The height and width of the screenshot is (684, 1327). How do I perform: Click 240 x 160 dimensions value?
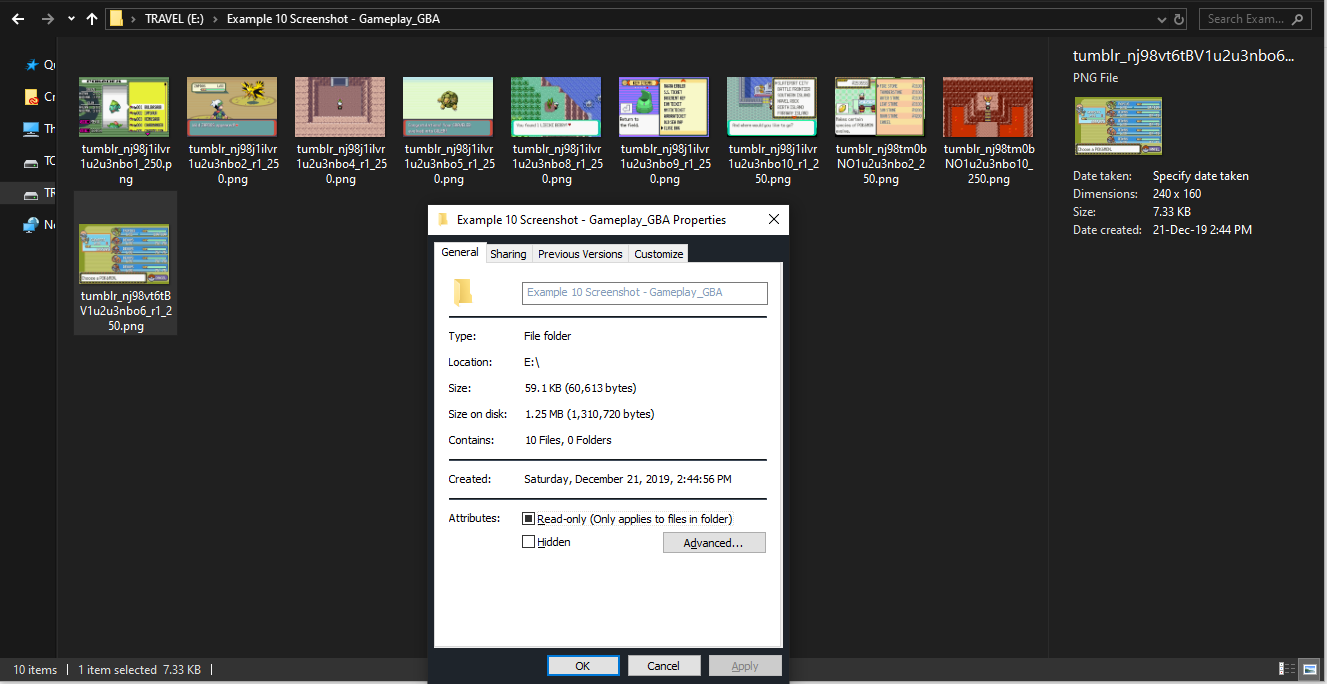pos(1177,194)
